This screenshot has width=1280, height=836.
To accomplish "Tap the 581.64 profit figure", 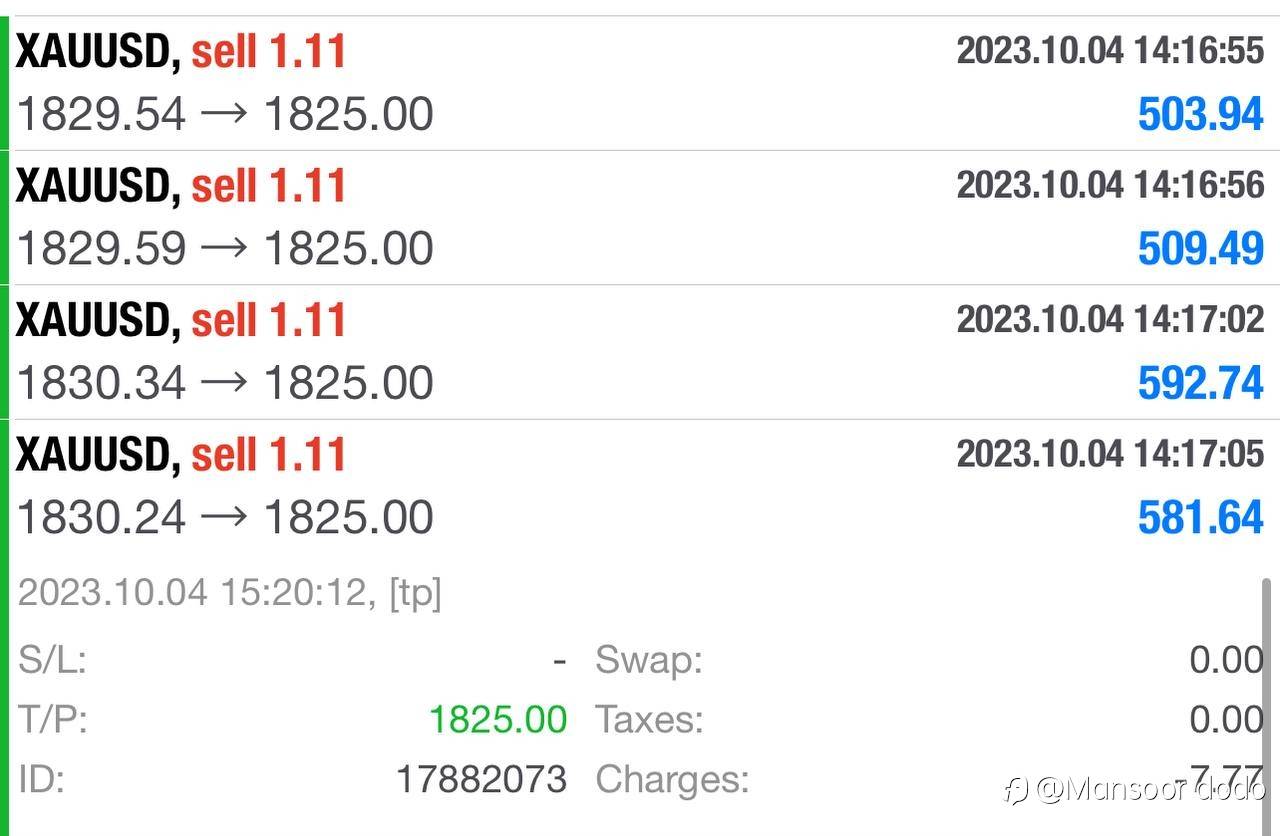I will click(x=1200, y=518).
